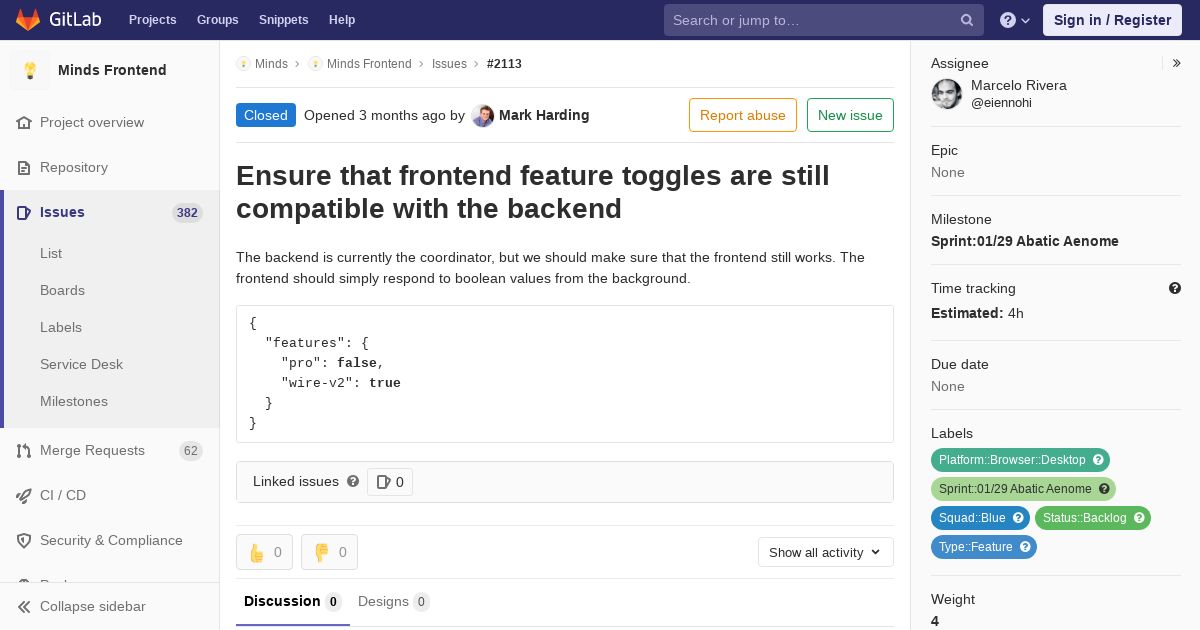Click the Time tracking help icon
The height and width of the screenshot is (630, 1200).
[1175, 288]
